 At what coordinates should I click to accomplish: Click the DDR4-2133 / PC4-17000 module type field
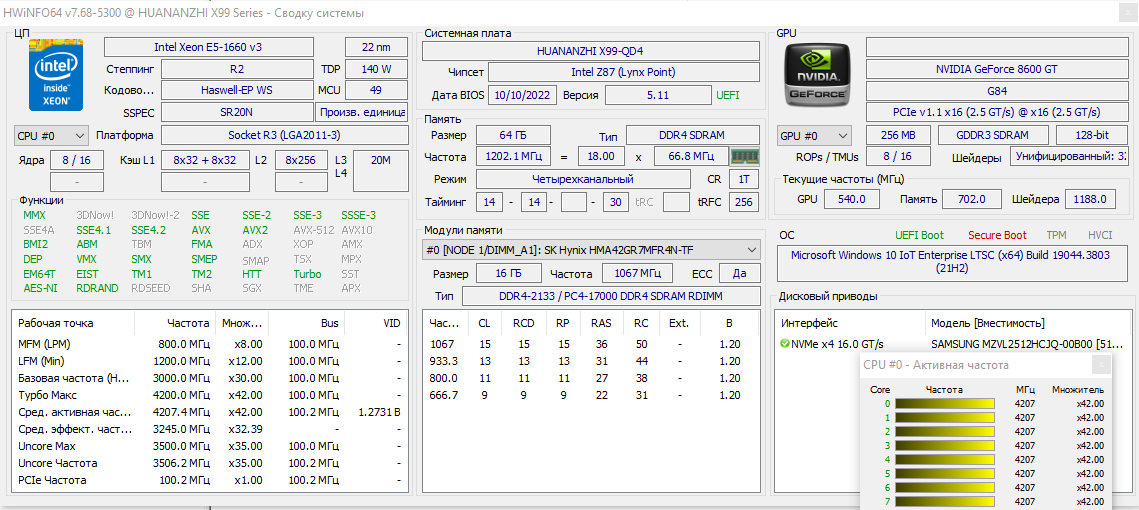[611, 296]
